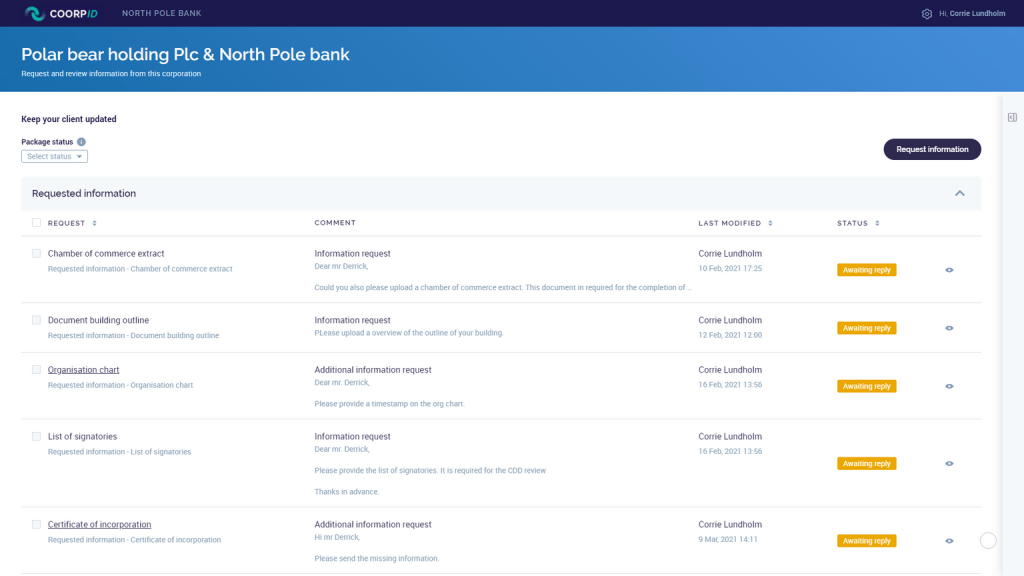View List of signatories via eye icon
Viewport: 1024px width, 576px height.
coord(949,464)
